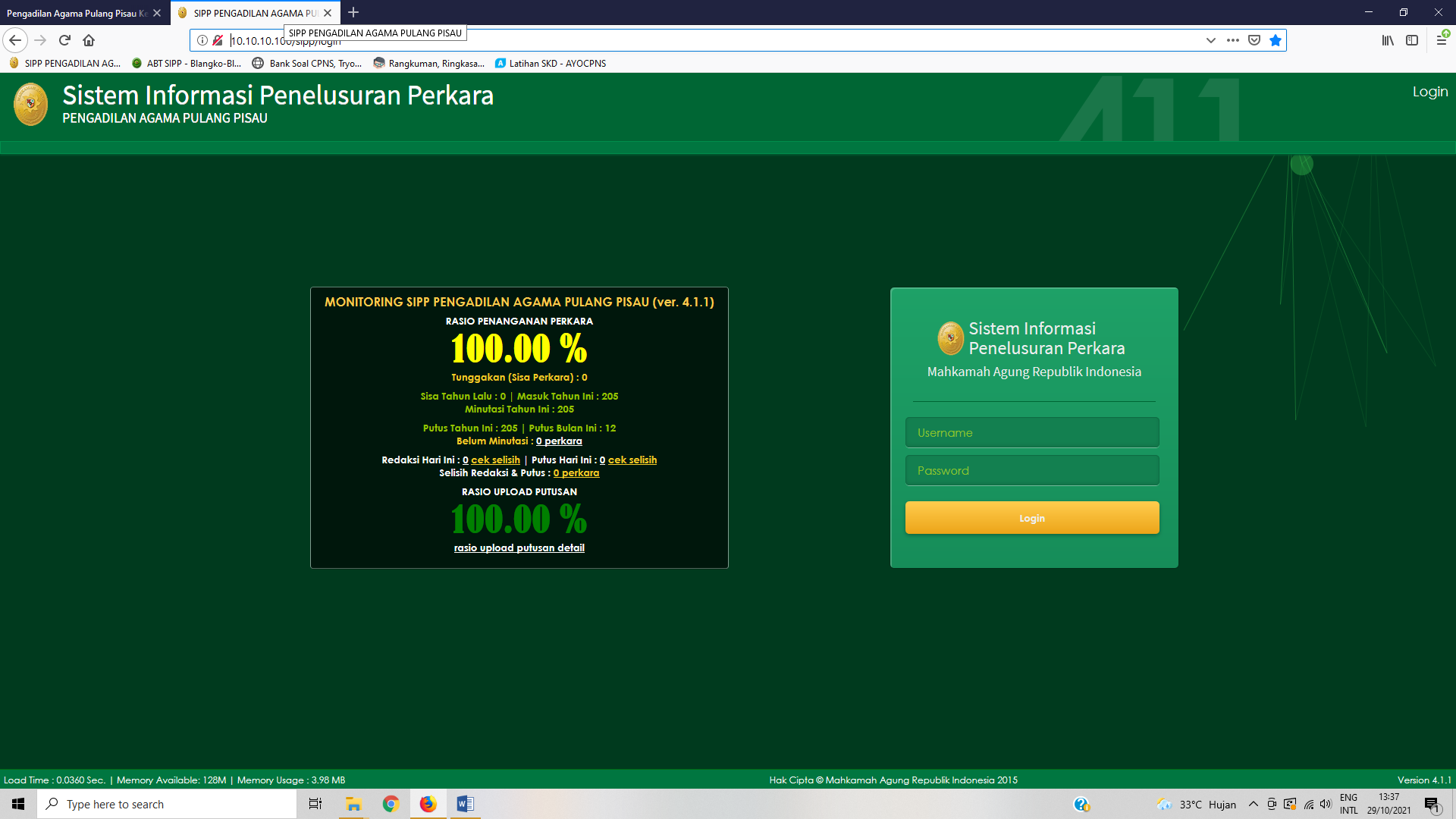Expand the address bar history dropdown
This screenshot has height=819, width=1456.
click(1211, 40)
